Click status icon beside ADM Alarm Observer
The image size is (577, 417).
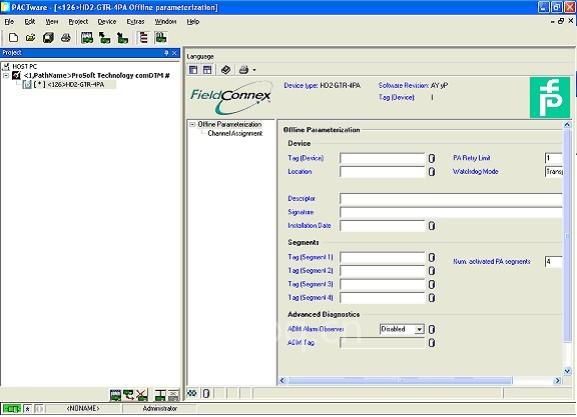pos(432,329)
